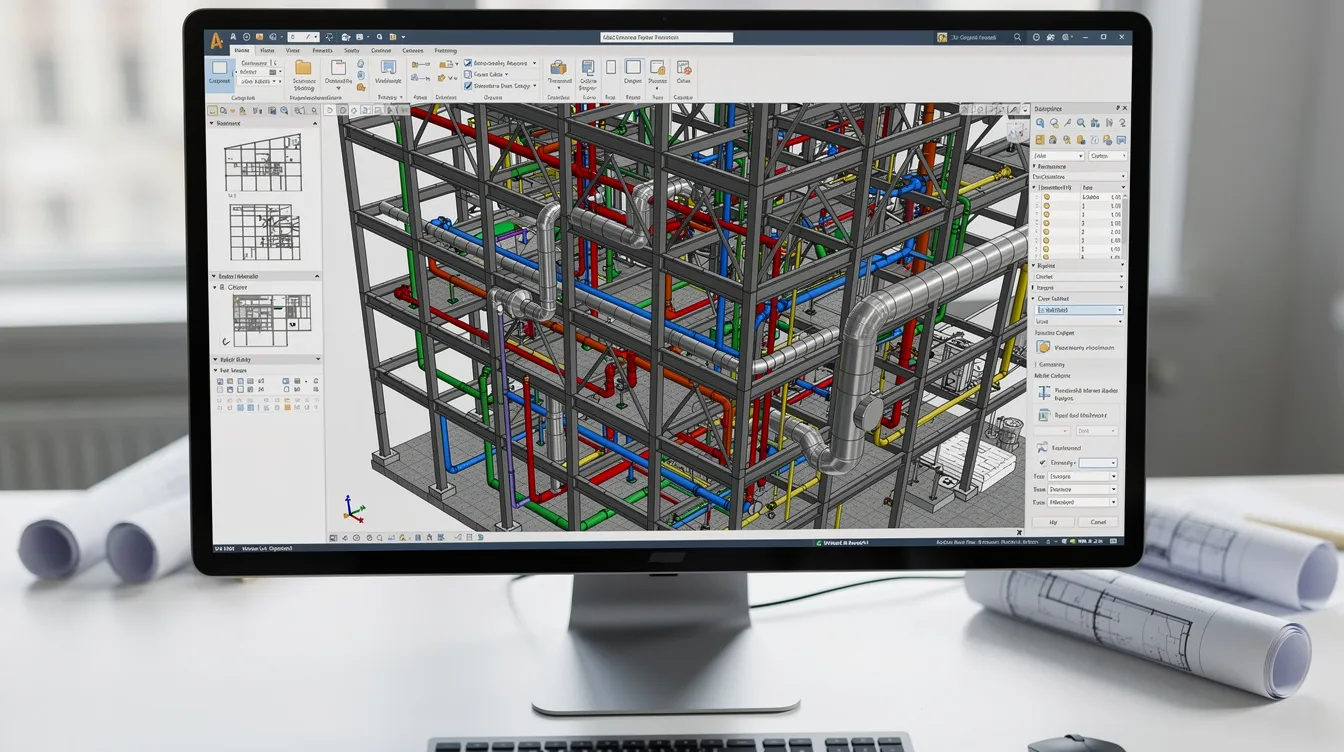Uncheck the top checkbox in the ribbon's option group

pyautogui.click(x=468, y=63)
